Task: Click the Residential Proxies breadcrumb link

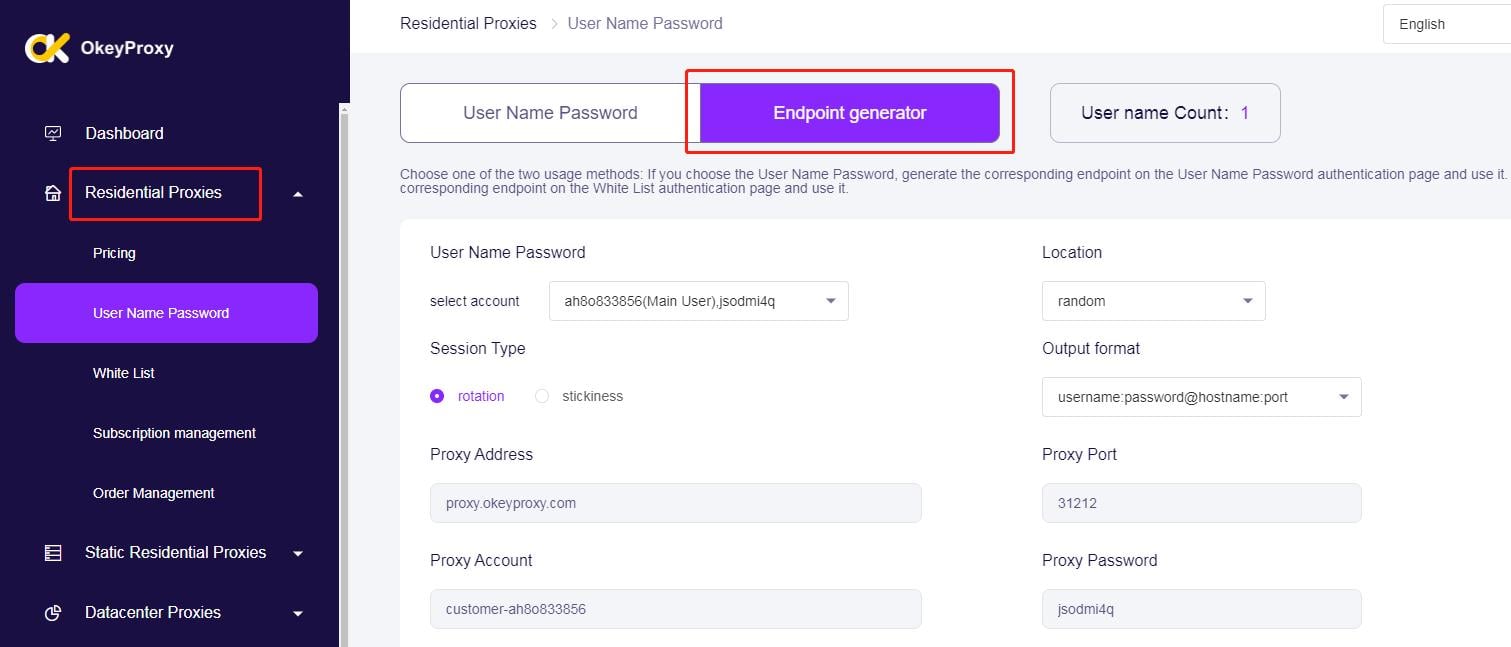Action: click(x=468, y=23)
